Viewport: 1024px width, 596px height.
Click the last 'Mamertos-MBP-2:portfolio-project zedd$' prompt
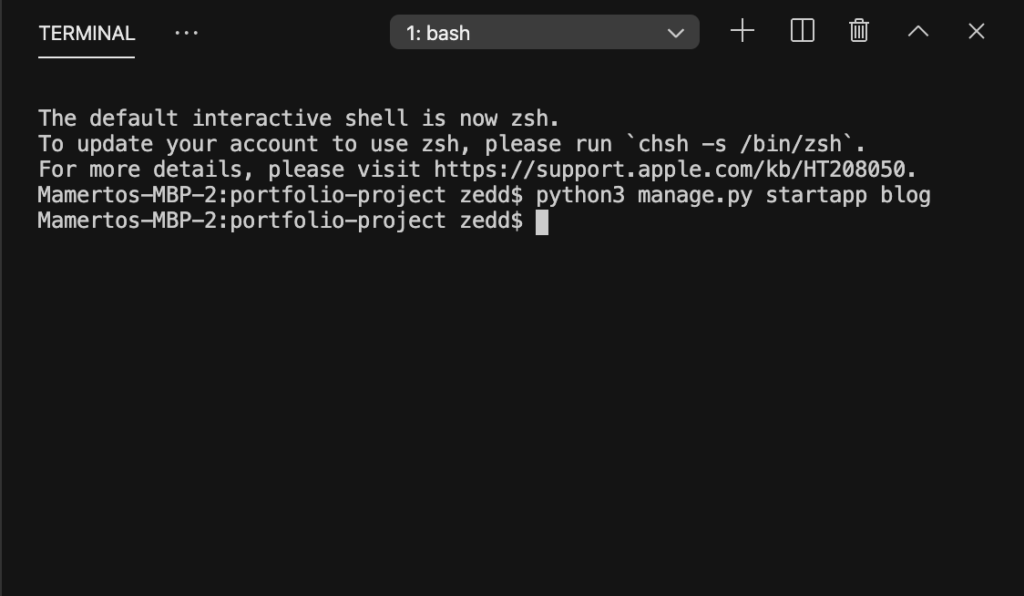point(281,221)
